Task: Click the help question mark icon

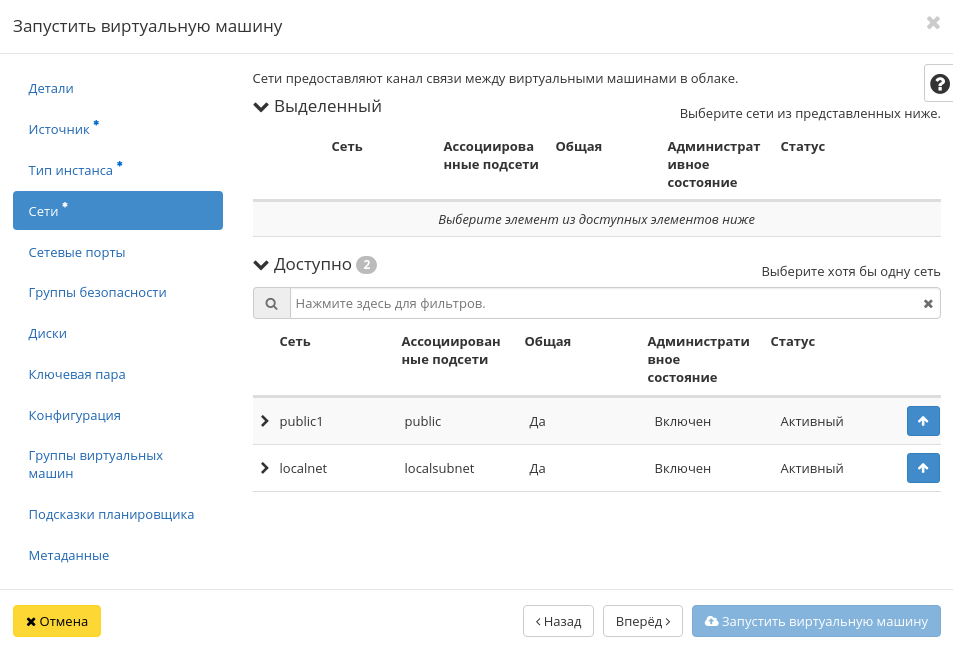Action: pyautogui.click(x=939, y=84)
